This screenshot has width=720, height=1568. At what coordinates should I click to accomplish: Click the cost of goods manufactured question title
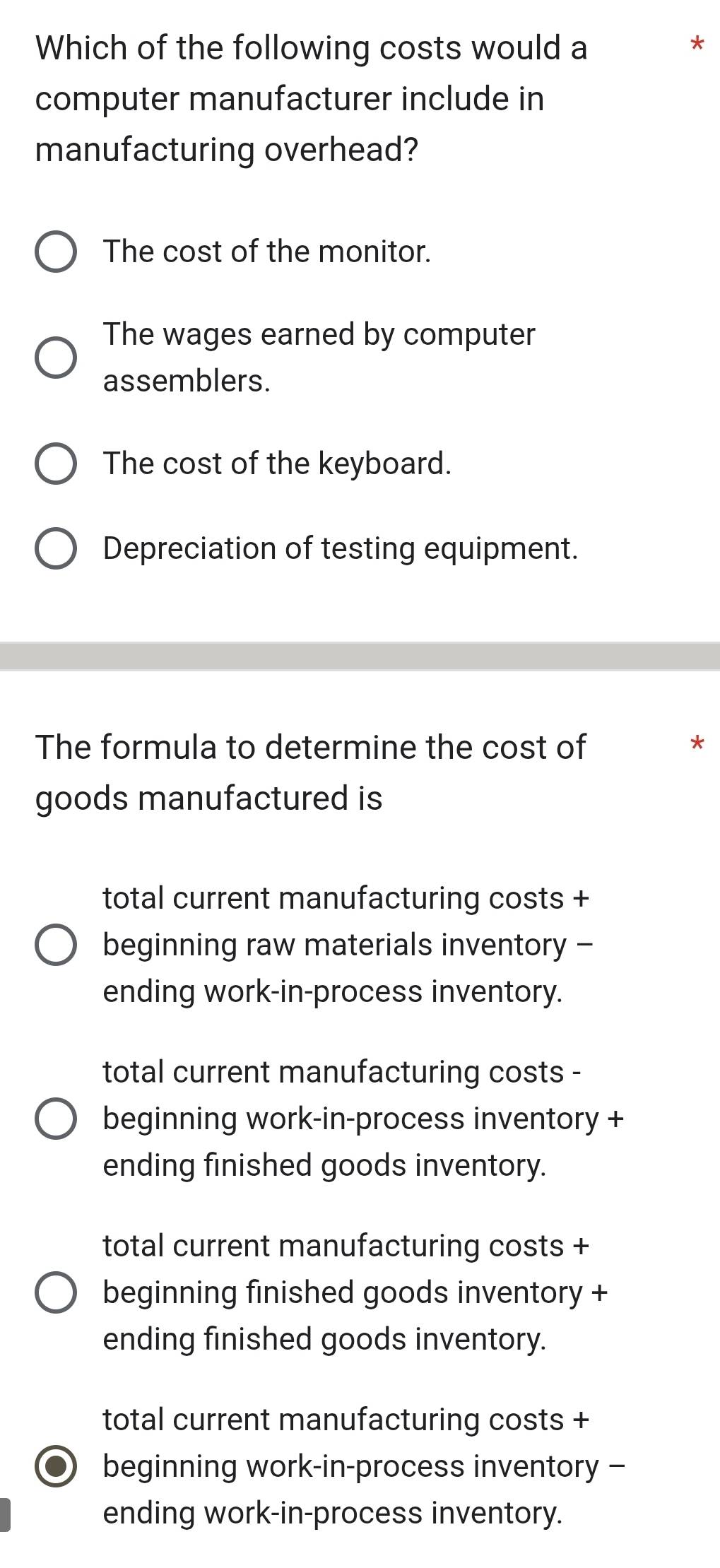(311, 772)
